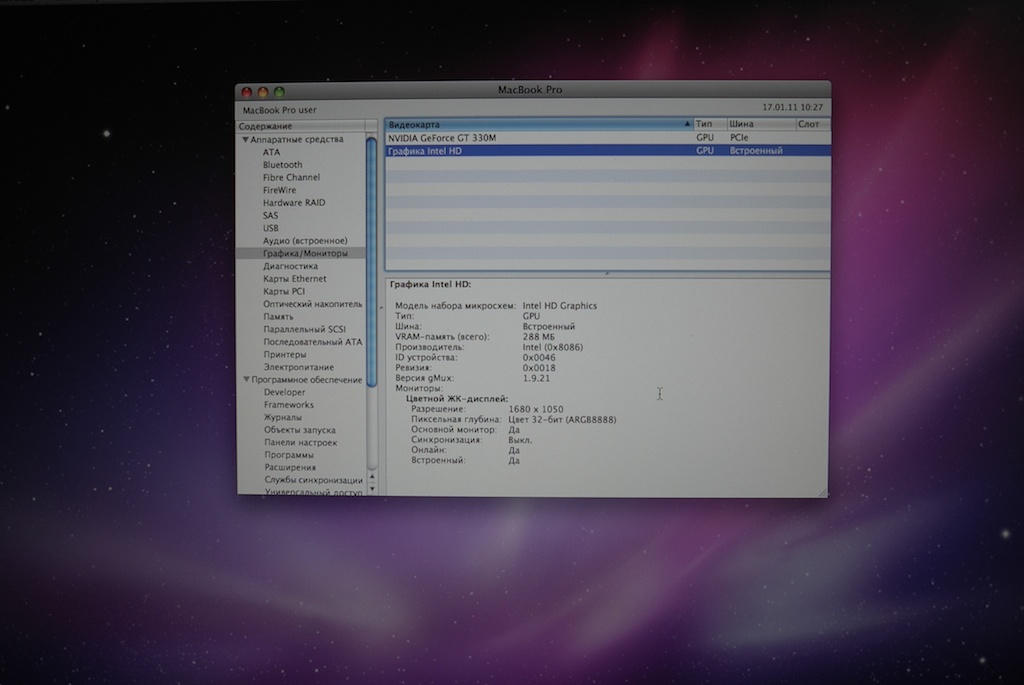Click the green zoom window button

click(x=280, y=92)
